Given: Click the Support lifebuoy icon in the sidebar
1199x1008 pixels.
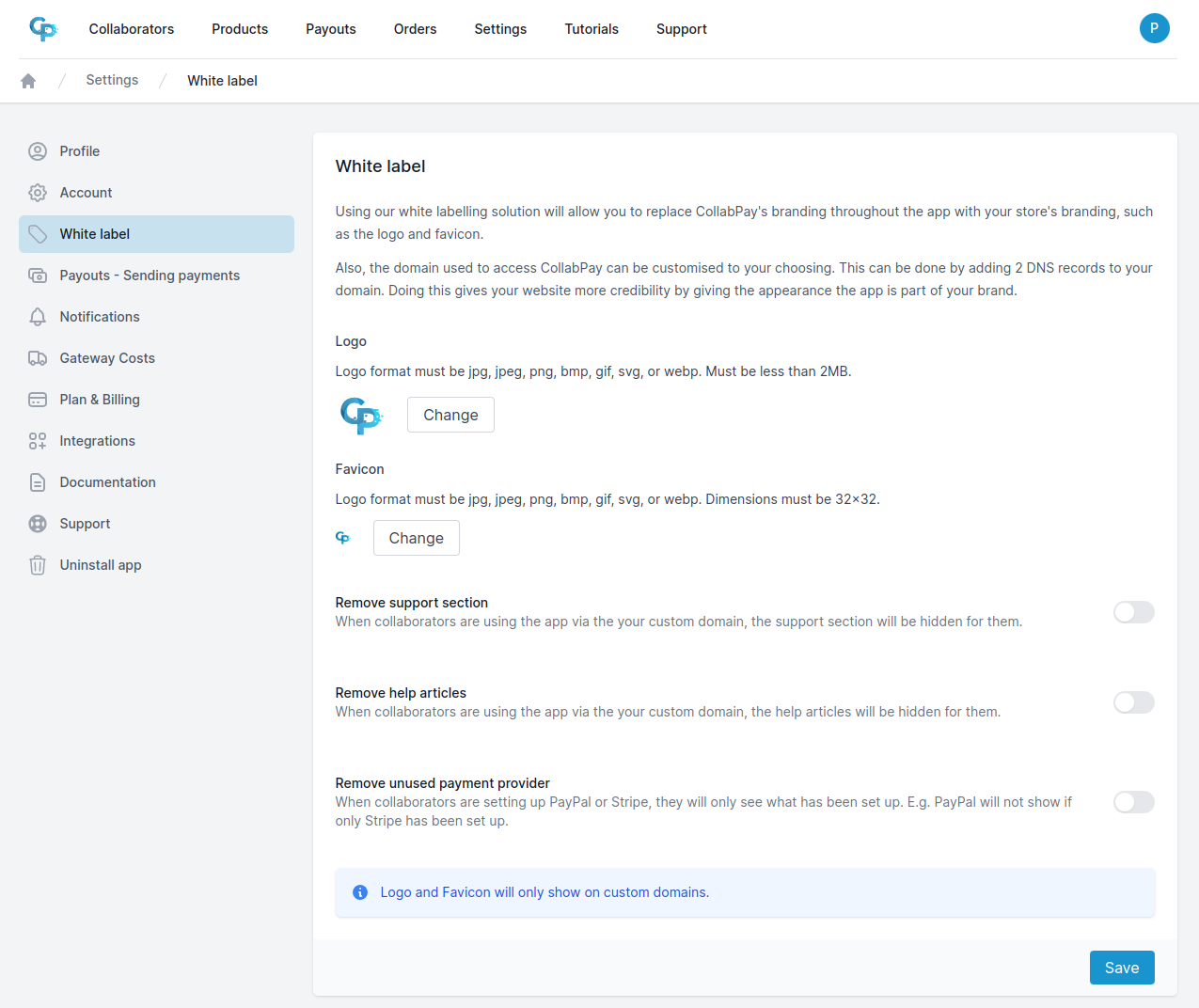Looking at the screenshot, I should coord(38,524).
